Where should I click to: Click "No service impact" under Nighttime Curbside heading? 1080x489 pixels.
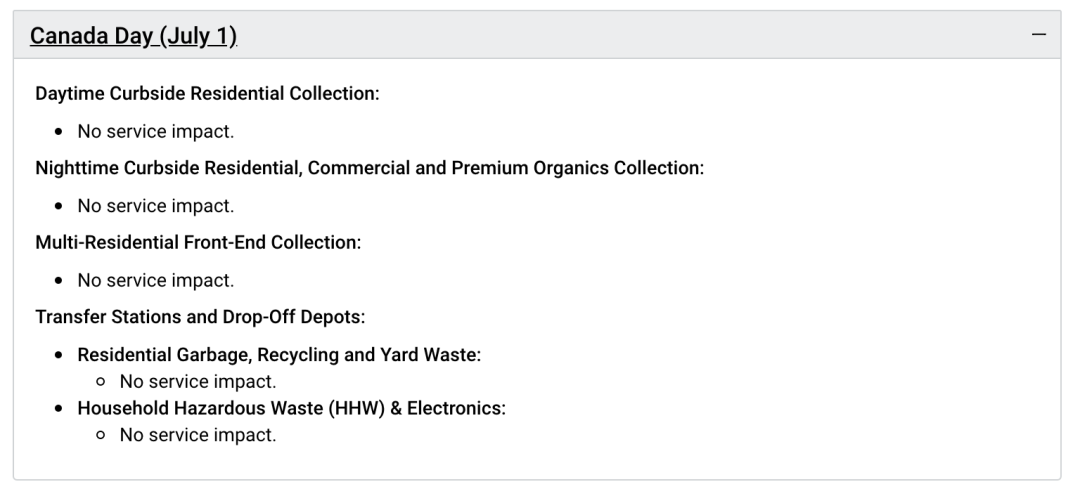point(156,206)
